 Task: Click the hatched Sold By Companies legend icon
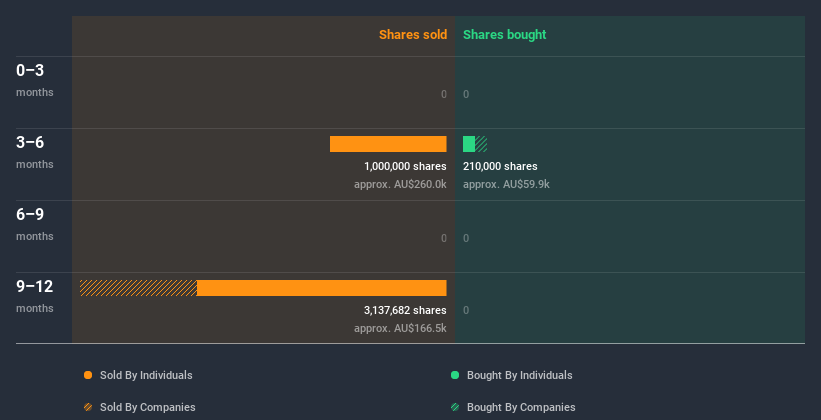[88, 407]
